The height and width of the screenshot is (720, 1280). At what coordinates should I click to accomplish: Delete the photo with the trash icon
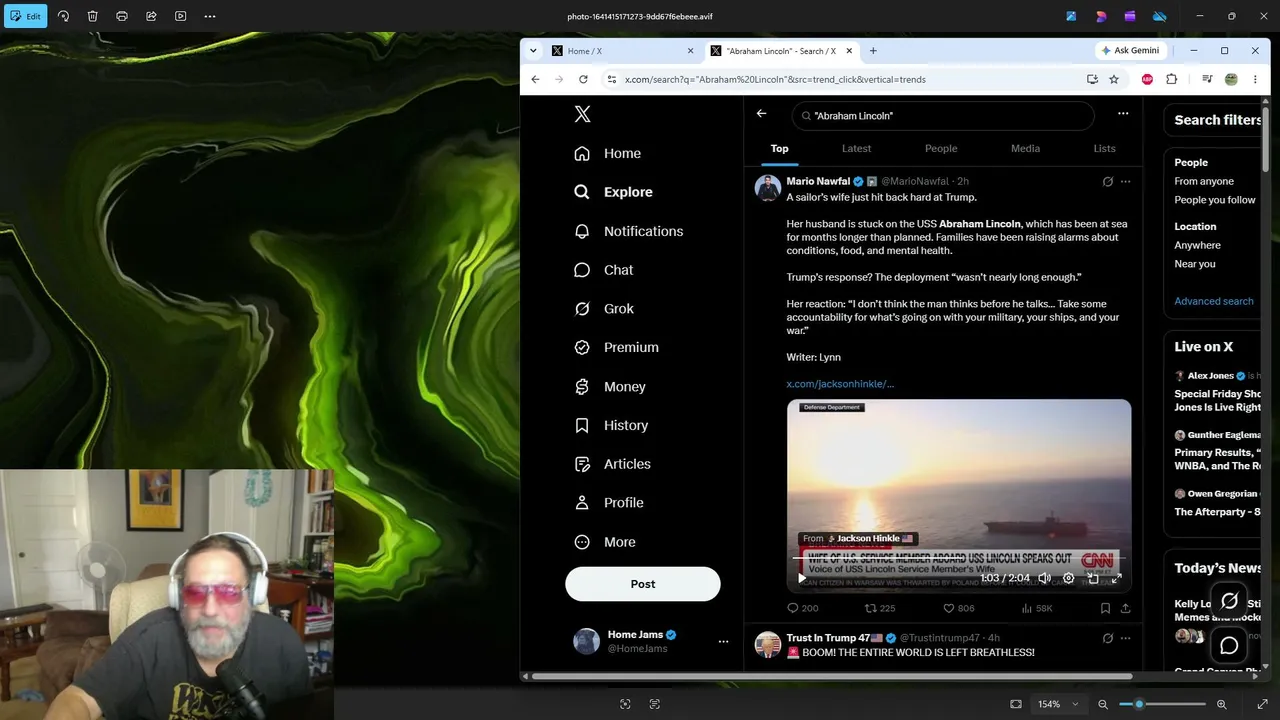(92, 16)
